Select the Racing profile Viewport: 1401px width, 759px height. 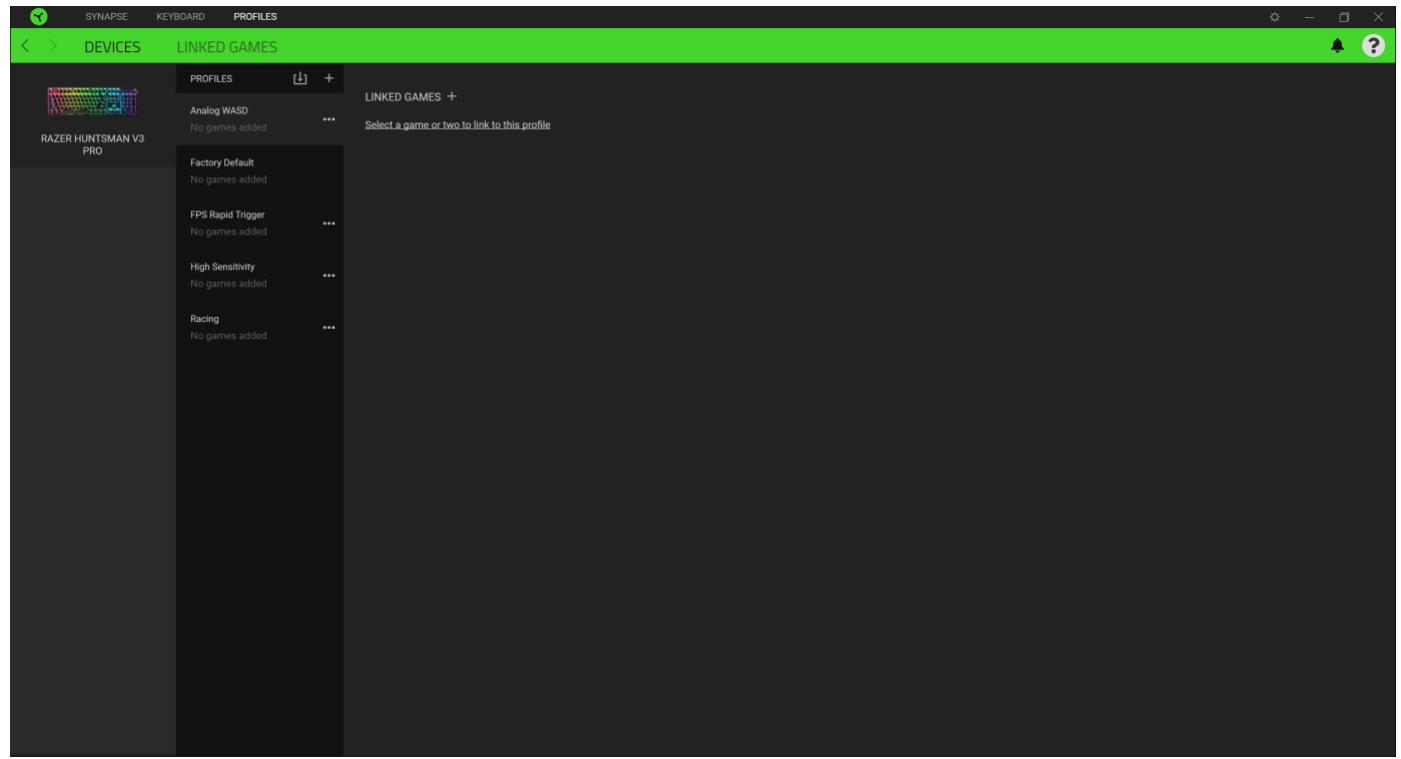point(260,326)
